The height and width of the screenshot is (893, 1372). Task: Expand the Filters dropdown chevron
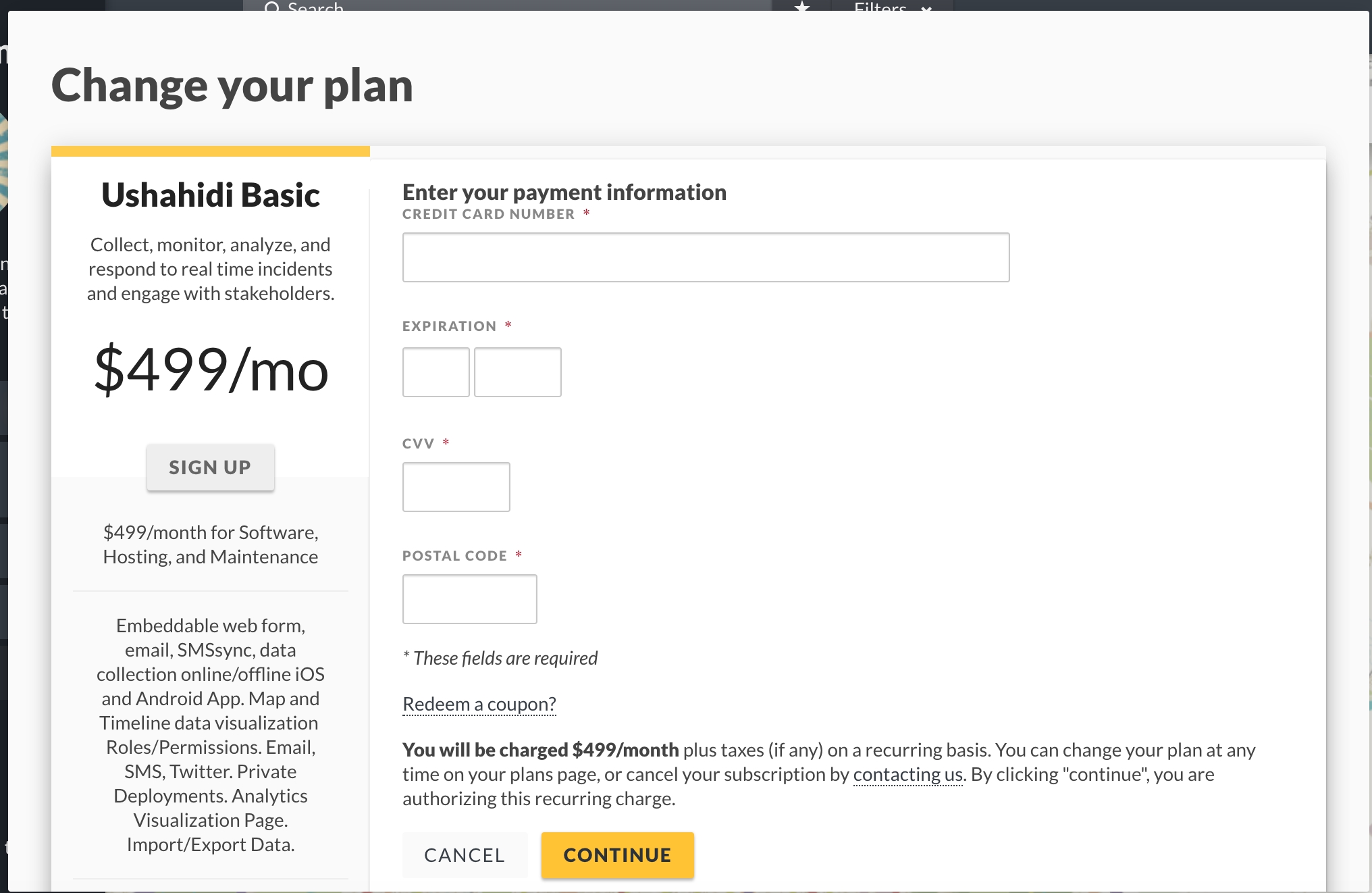coord(926,8)
